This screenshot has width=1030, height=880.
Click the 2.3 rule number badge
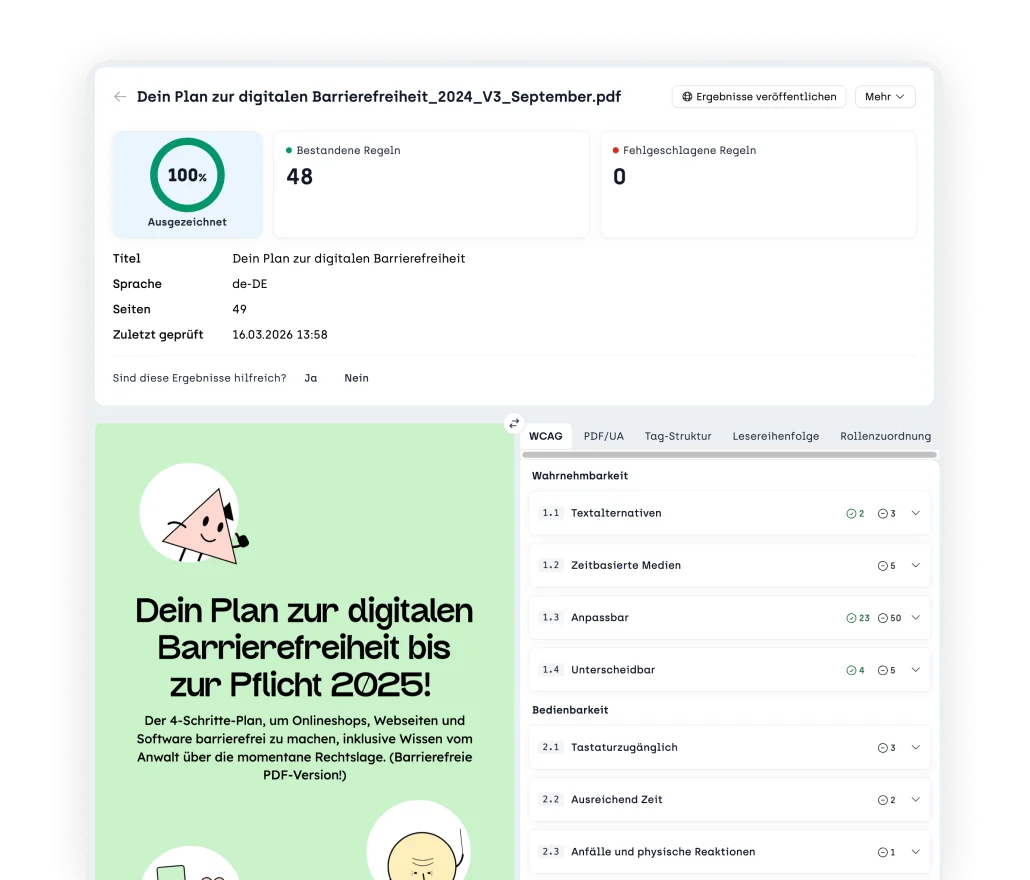[x=550, y=852]
